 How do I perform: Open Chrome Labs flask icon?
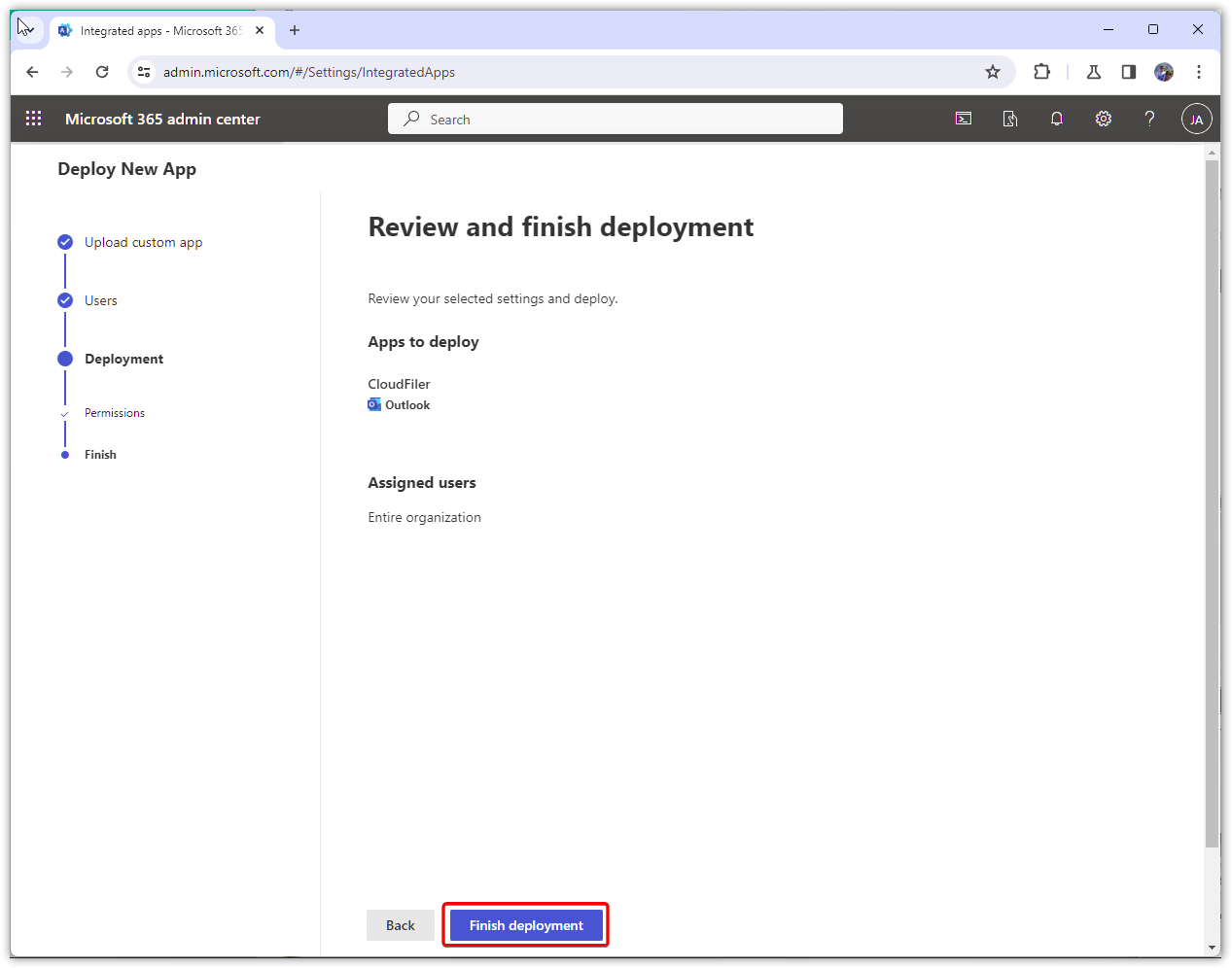(x=1094, y=72)
